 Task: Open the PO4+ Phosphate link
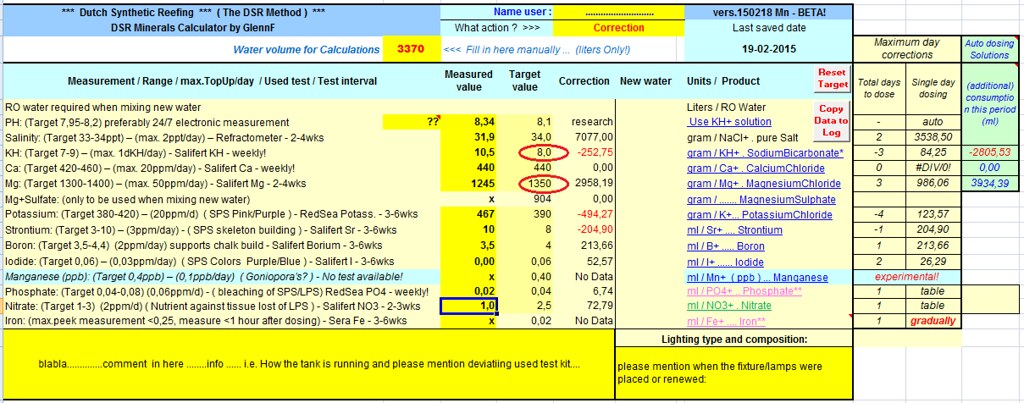pyautogui.click(x=745, y=291)
